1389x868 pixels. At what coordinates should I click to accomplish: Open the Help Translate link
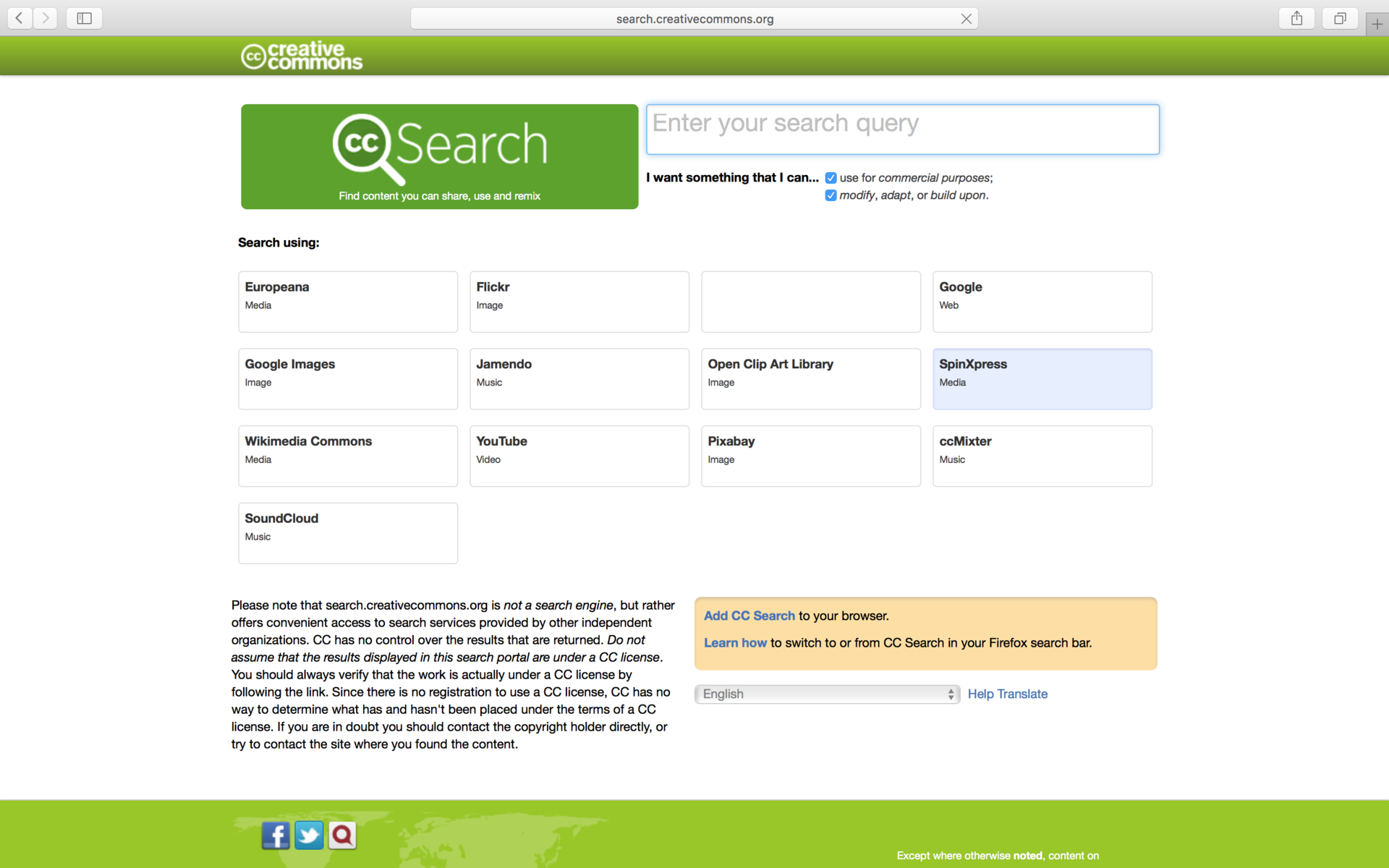point(1007,694)
